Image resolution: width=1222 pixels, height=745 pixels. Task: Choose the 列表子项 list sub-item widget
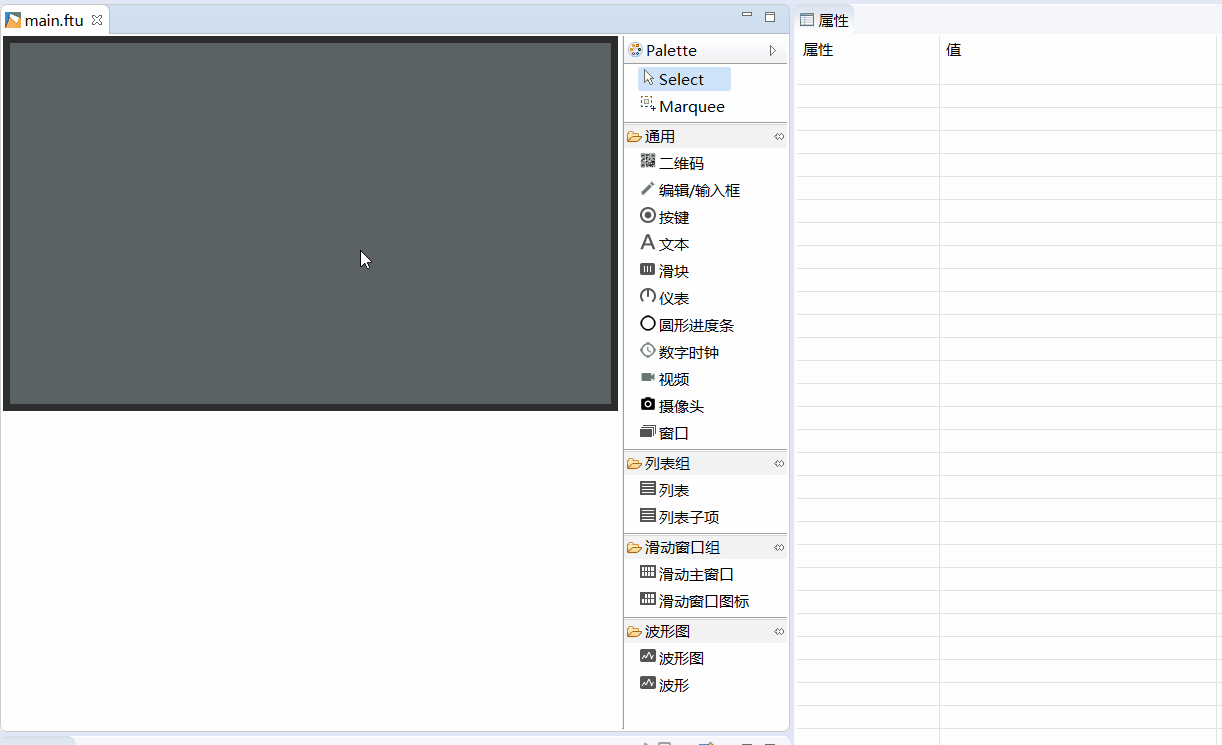tap(680, 517)
